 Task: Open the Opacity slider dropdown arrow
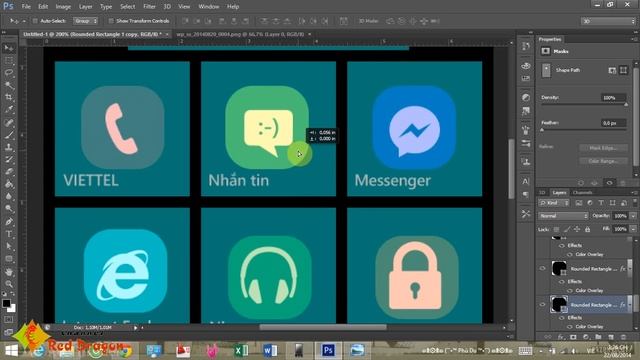click(633, 216)
